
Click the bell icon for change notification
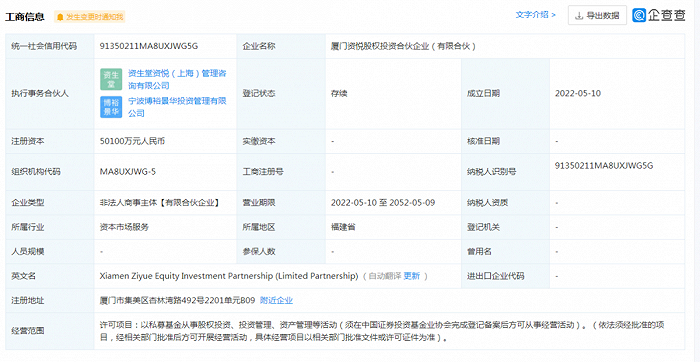point(60,17)
